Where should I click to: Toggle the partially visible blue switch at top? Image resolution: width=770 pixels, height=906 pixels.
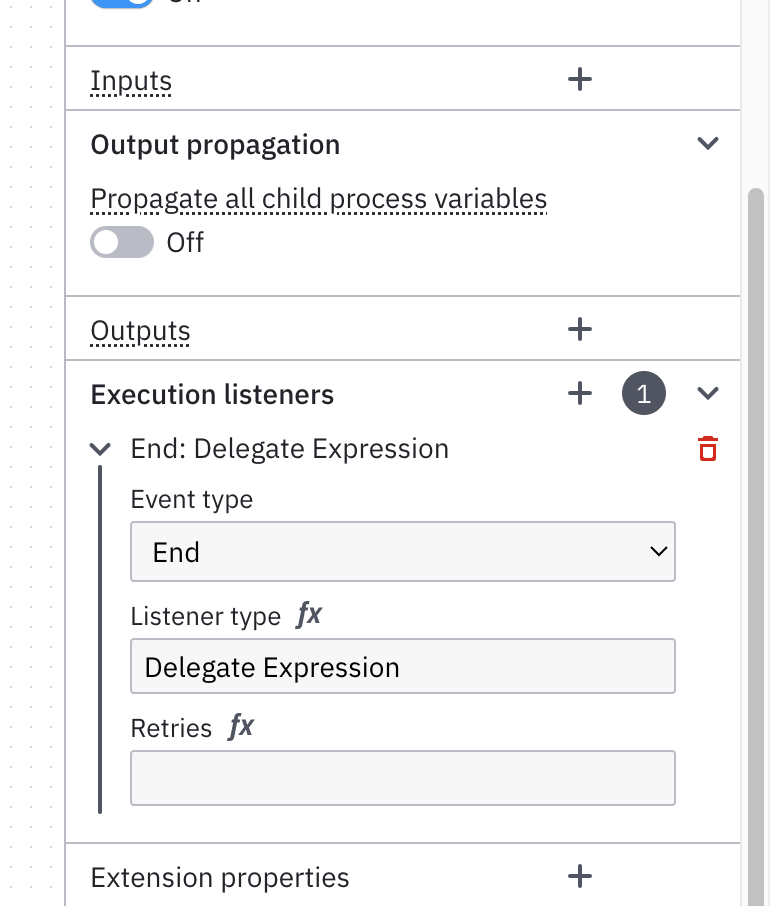coord(122,3)
